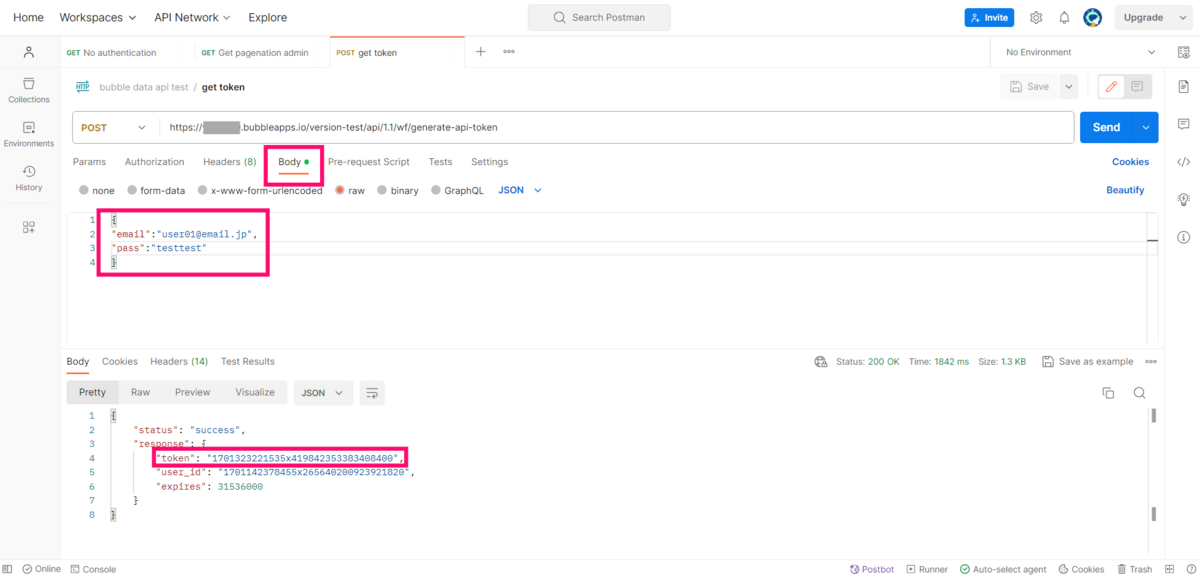This screenshot has height=575, width=1200.
Task: Switch to the Headers (8) request tab
Action: tap(229, 162)
